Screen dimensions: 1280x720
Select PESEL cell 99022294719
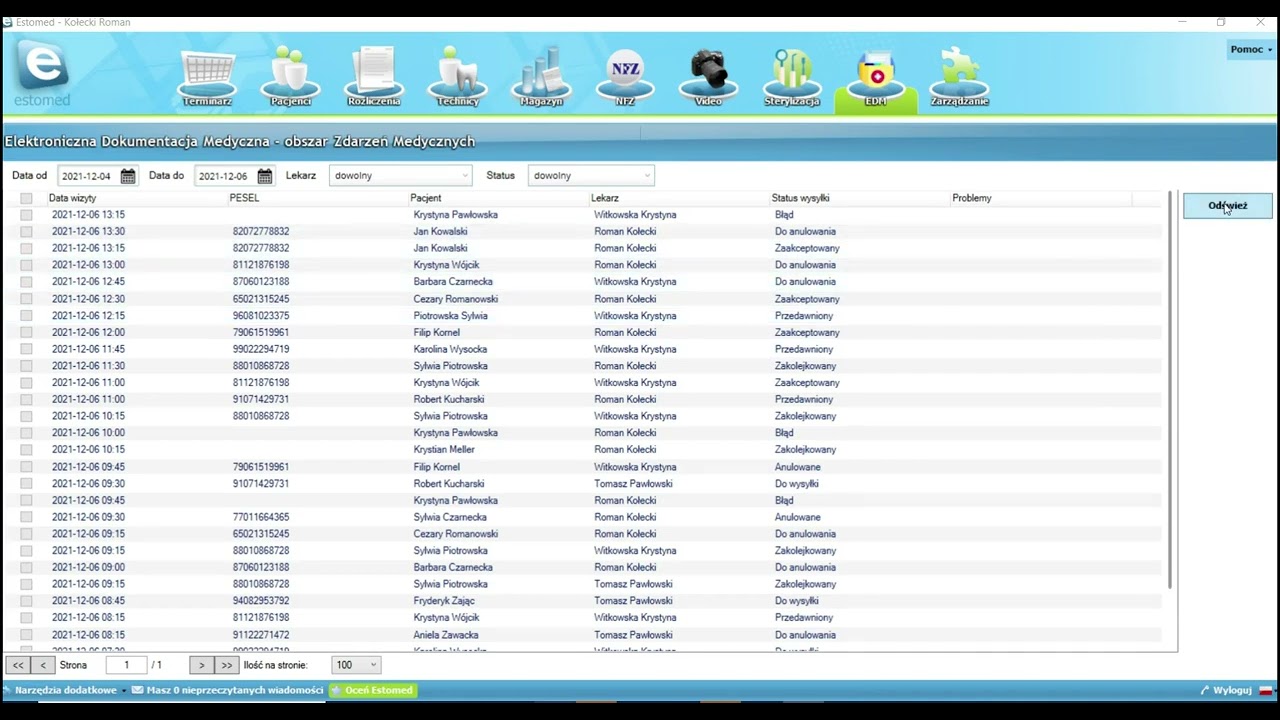click(261, 349)
